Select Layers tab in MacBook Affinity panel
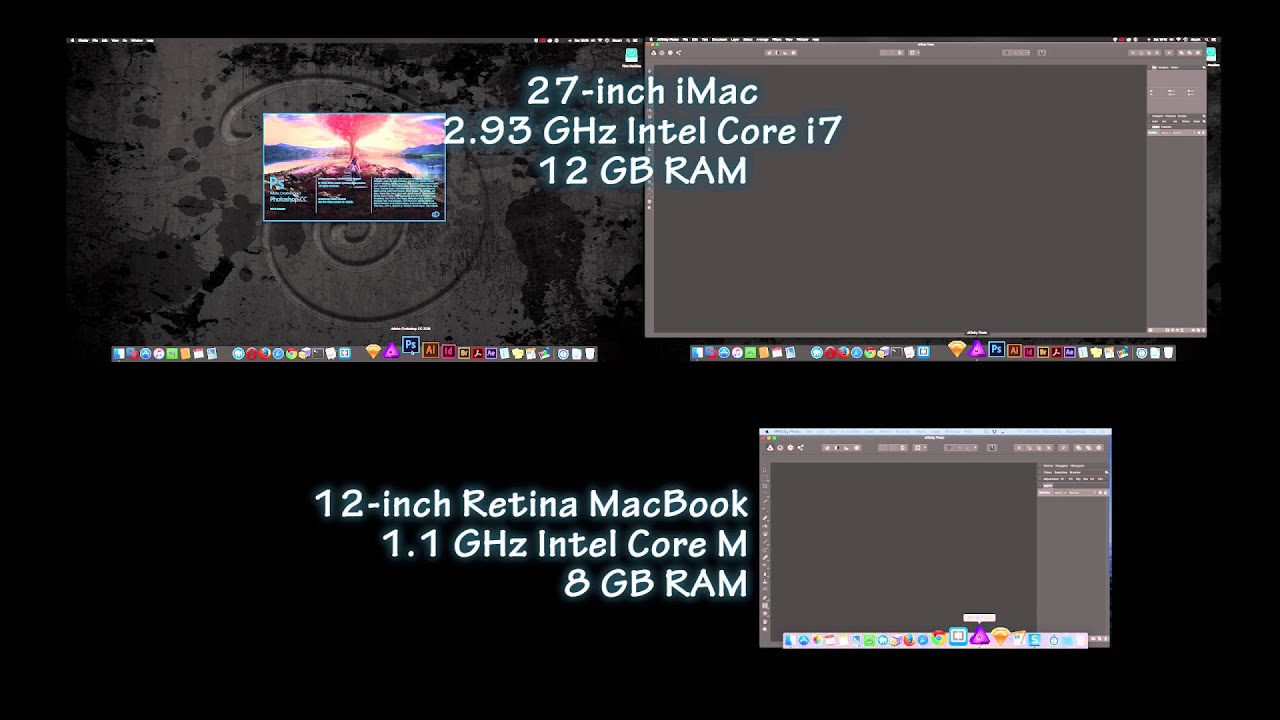Viewport: 1280px width, 720px height. [1048, 485]
